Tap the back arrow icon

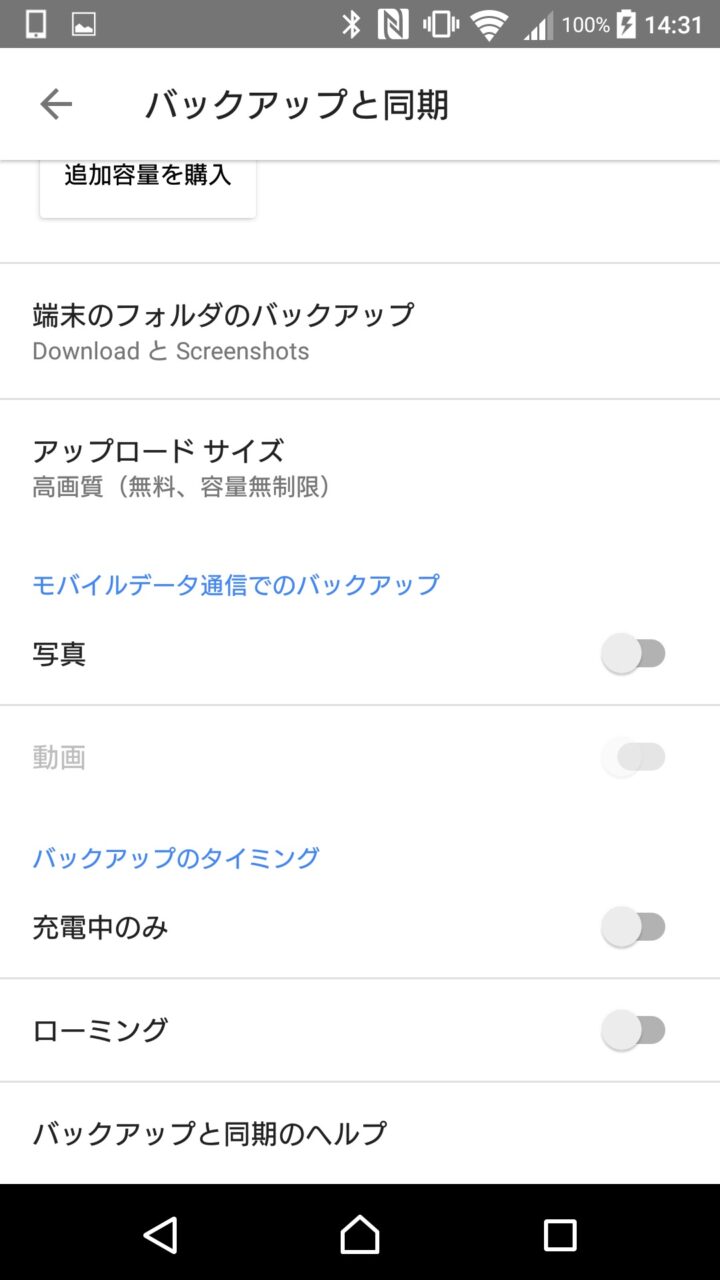pyautogui.click(x=56, y=104)
